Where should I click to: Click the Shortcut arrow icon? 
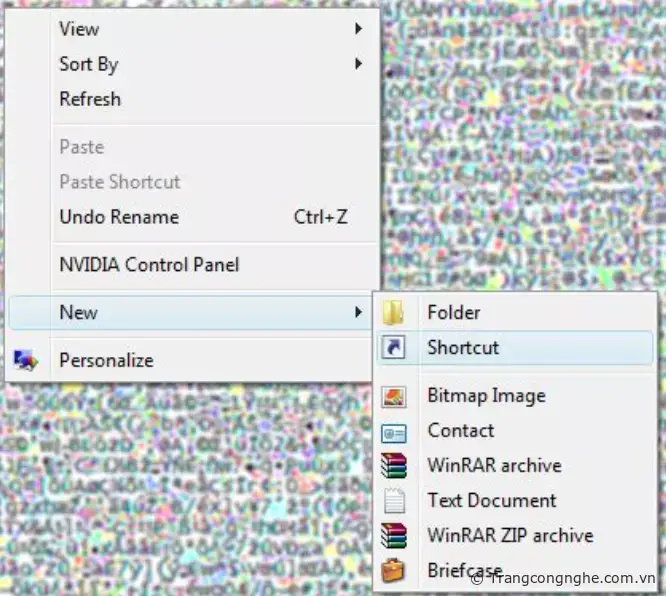pos(393,347)
